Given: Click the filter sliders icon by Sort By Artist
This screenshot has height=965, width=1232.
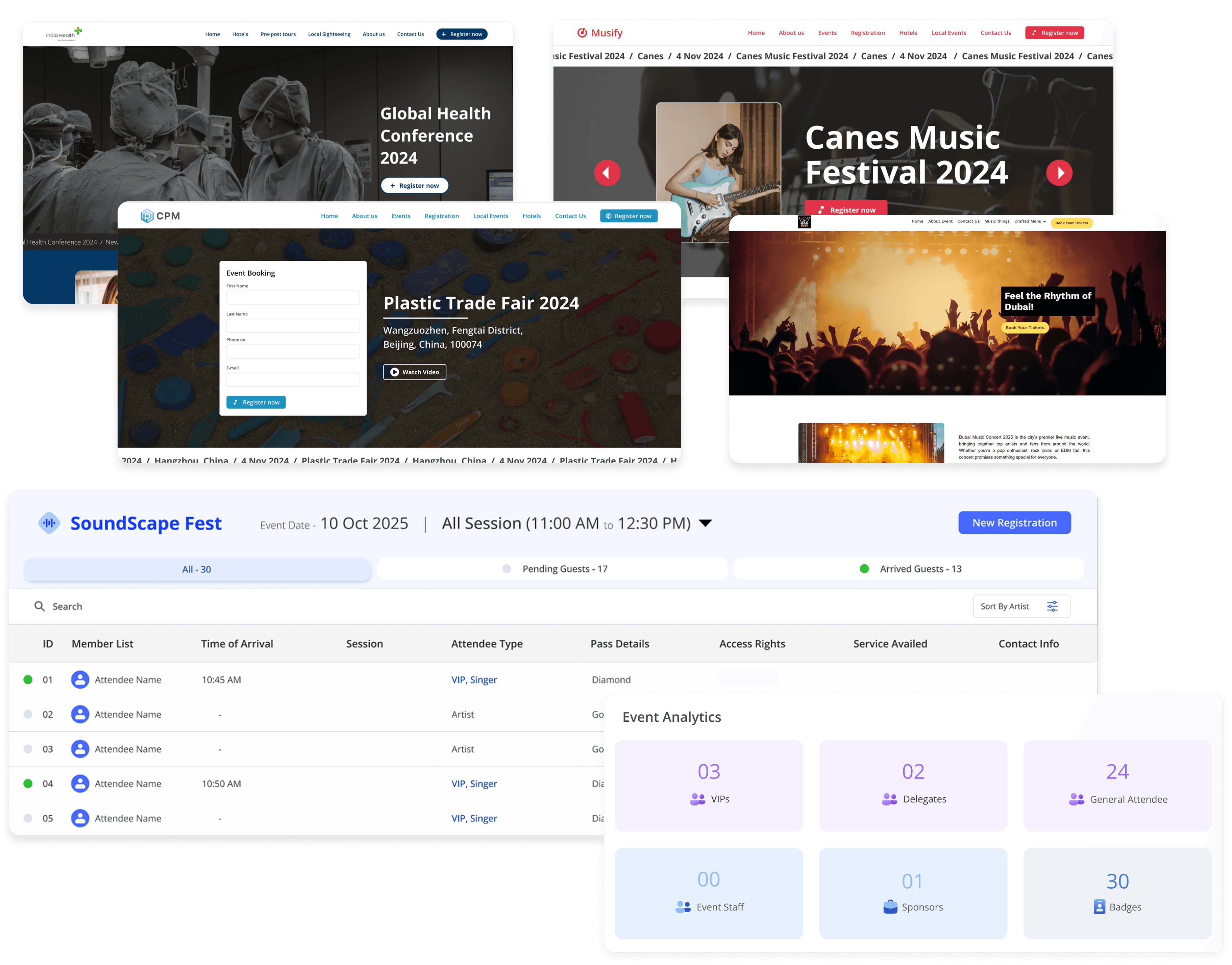Looking at the screenshot, I should tap(1052, 606).
